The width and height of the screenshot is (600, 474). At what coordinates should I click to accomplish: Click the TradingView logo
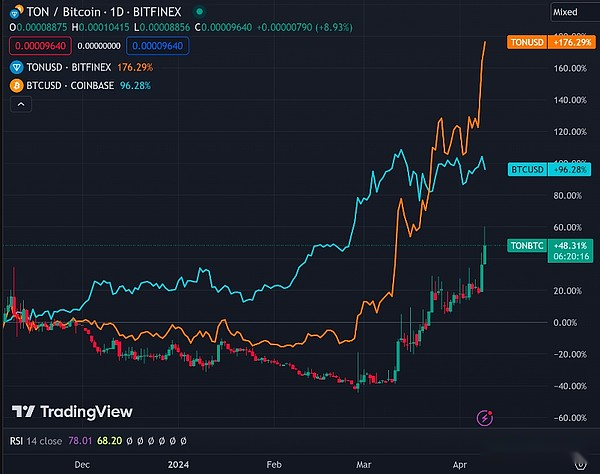click(72, 412)
